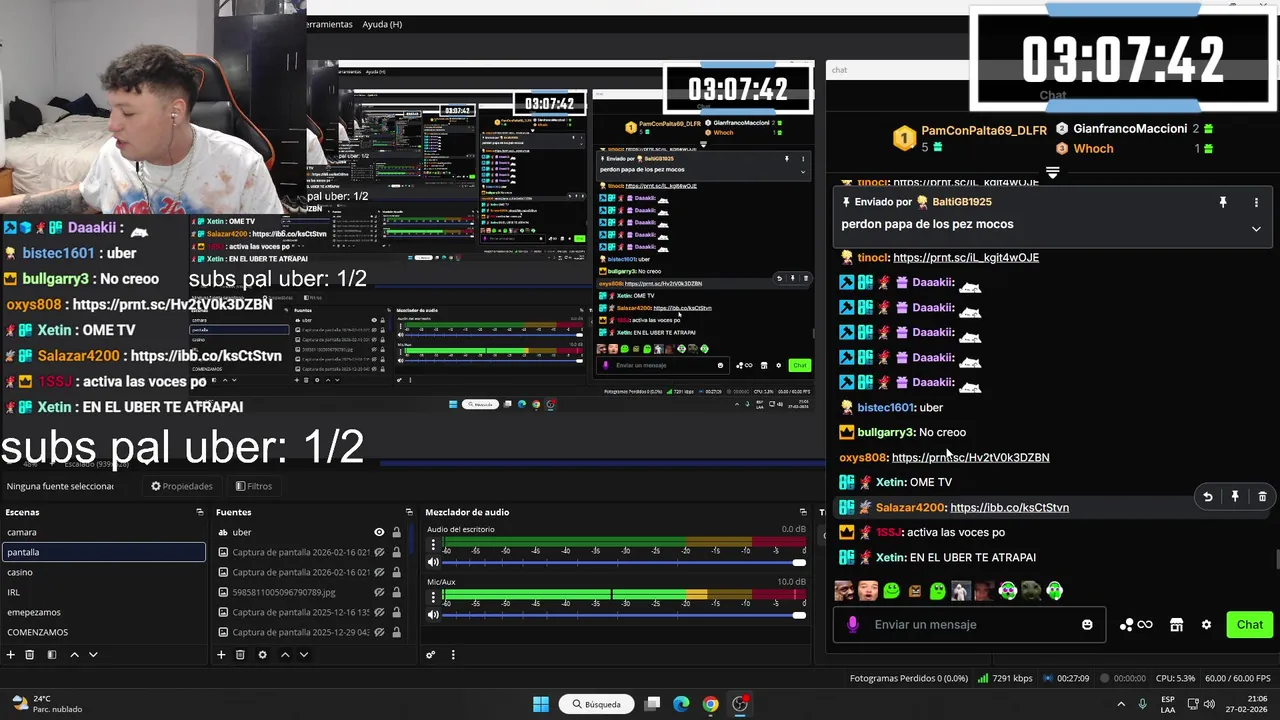Open advanced audio properties gear icon
The image size is (1280, 720).
coord(431,655)
